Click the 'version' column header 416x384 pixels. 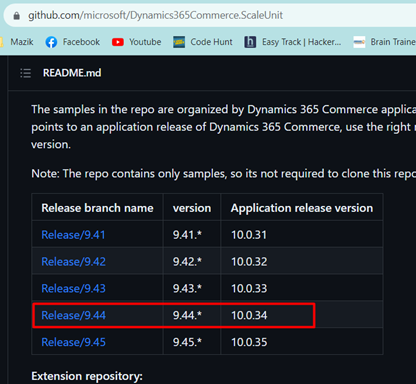click(192, 208)
